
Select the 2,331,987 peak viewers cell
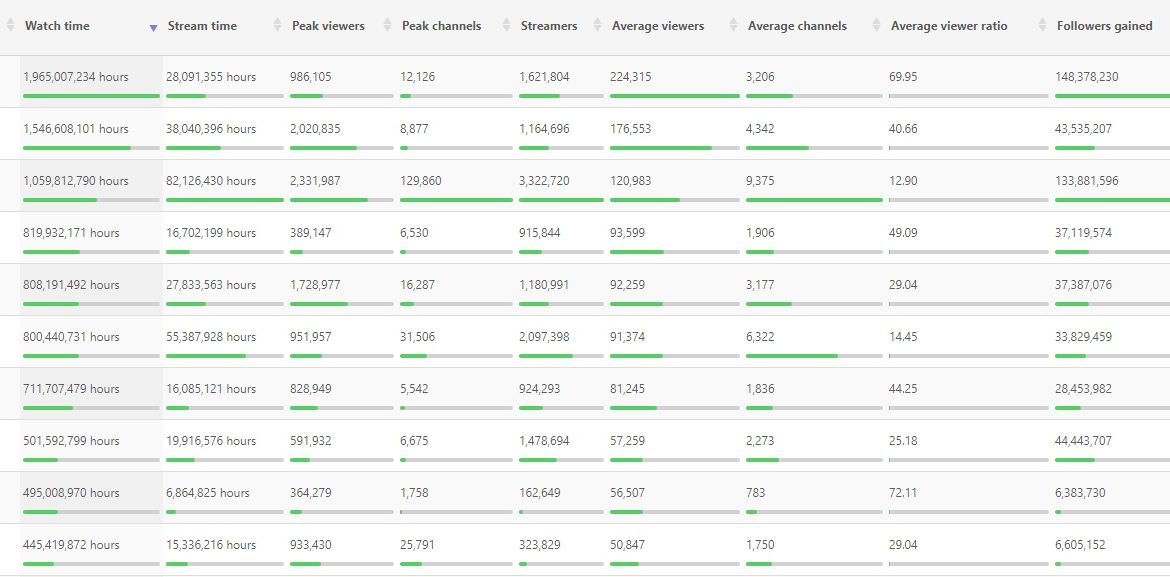(x=315, y=181)
